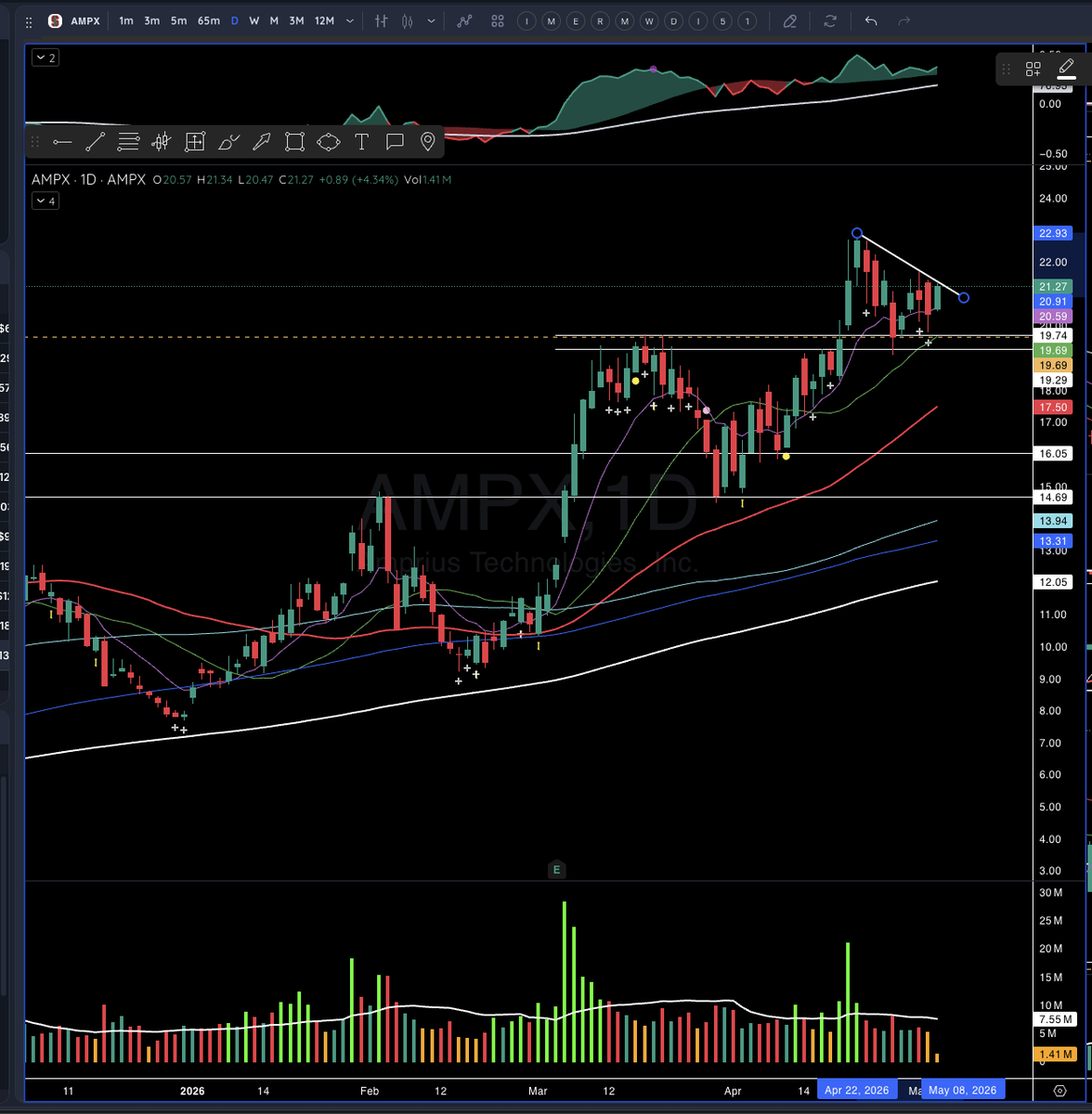Click the refresh sync icon

(830, 20)
